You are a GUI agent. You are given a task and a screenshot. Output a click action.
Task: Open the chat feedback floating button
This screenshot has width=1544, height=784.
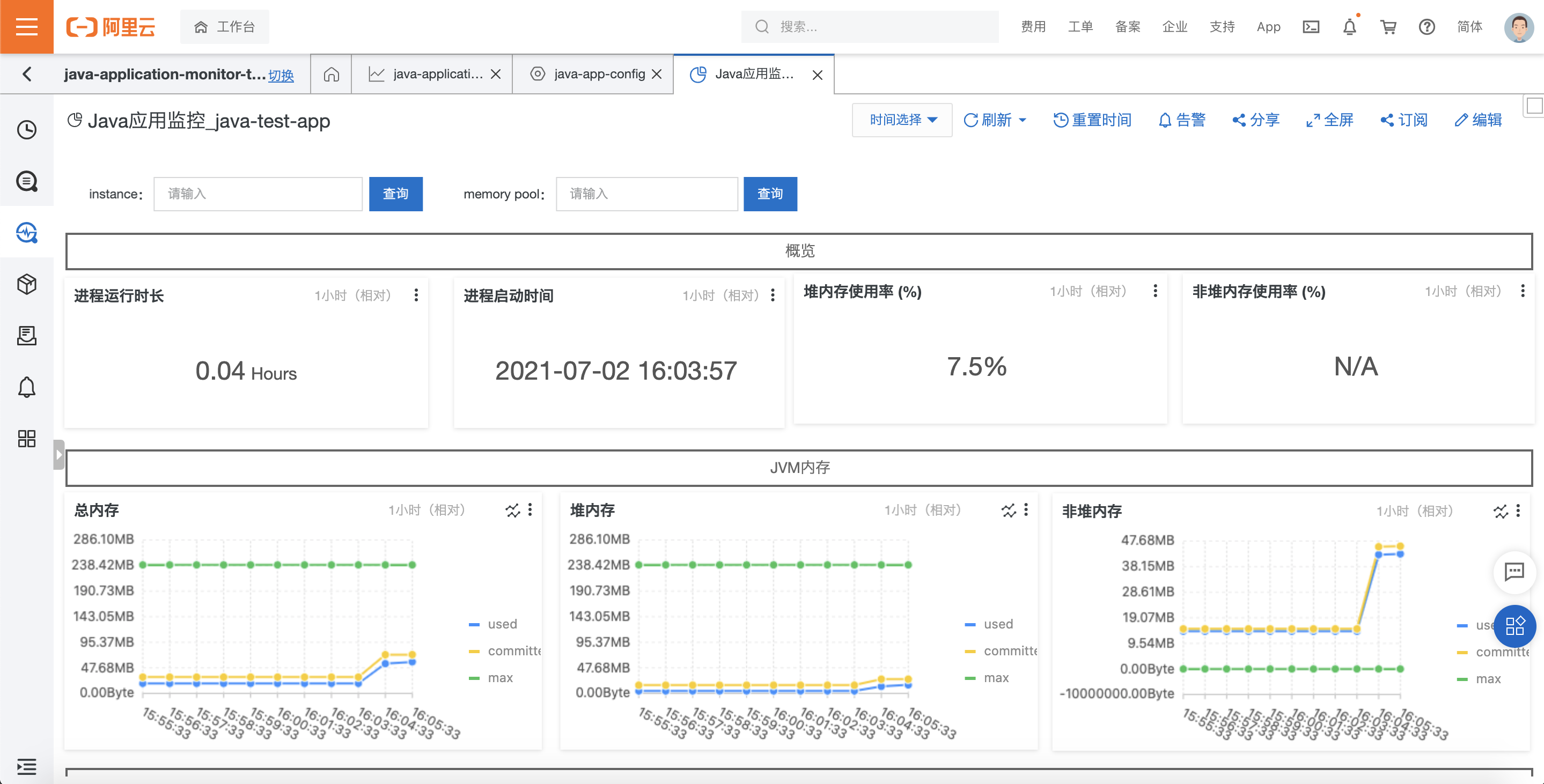pyautogui.click(x=1514, y=572)
